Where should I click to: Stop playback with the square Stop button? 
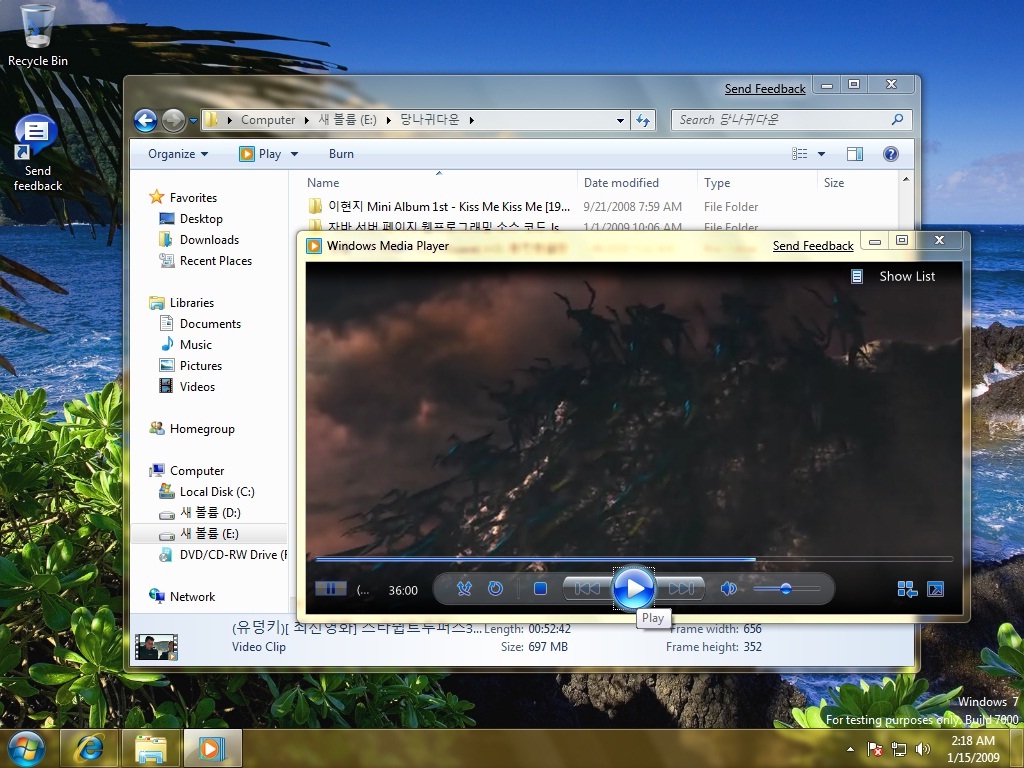tap(540, 589)
